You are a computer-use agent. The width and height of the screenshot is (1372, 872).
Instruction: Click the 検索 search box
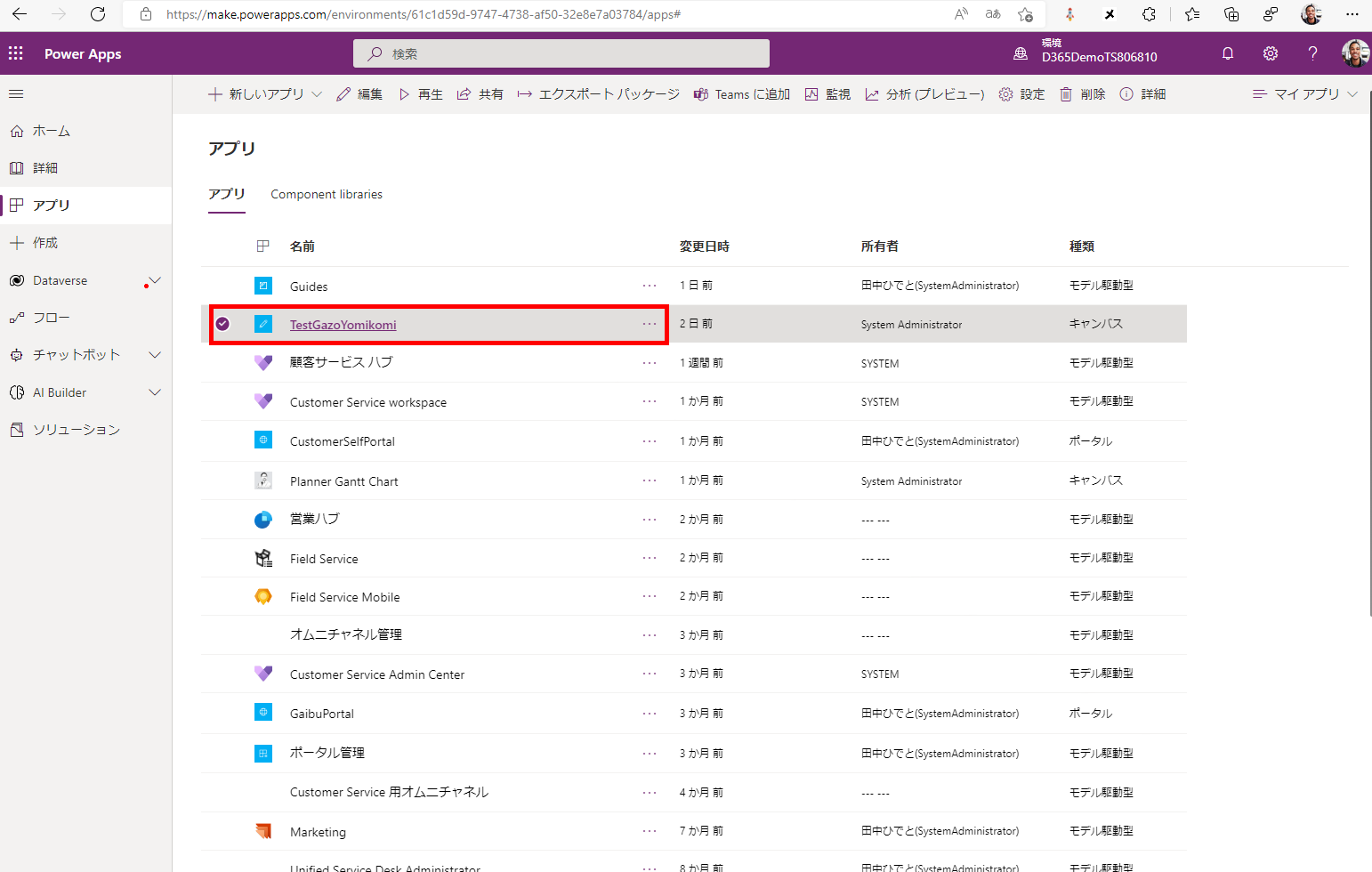point(561,53)
